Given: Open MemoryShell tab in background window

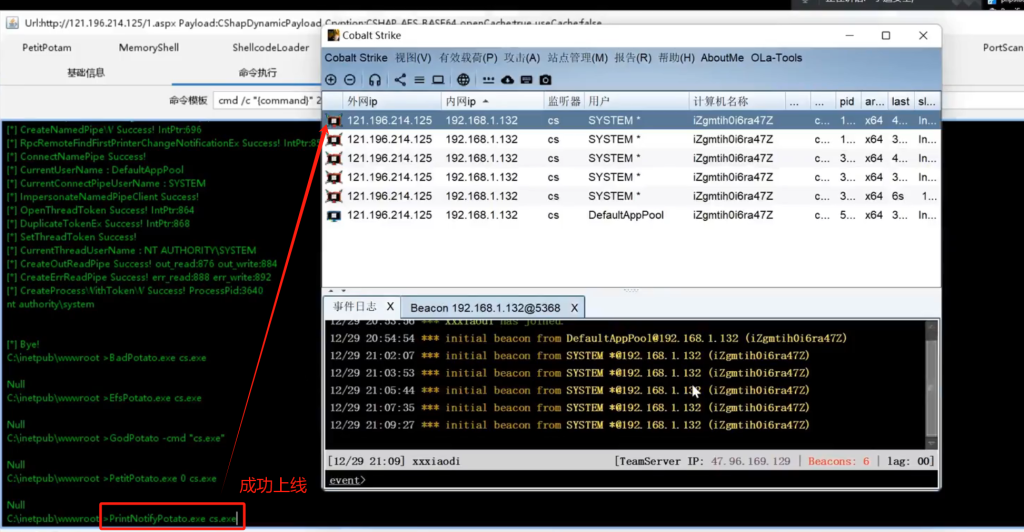Looking at the screenshot, I should coord(149,48).
